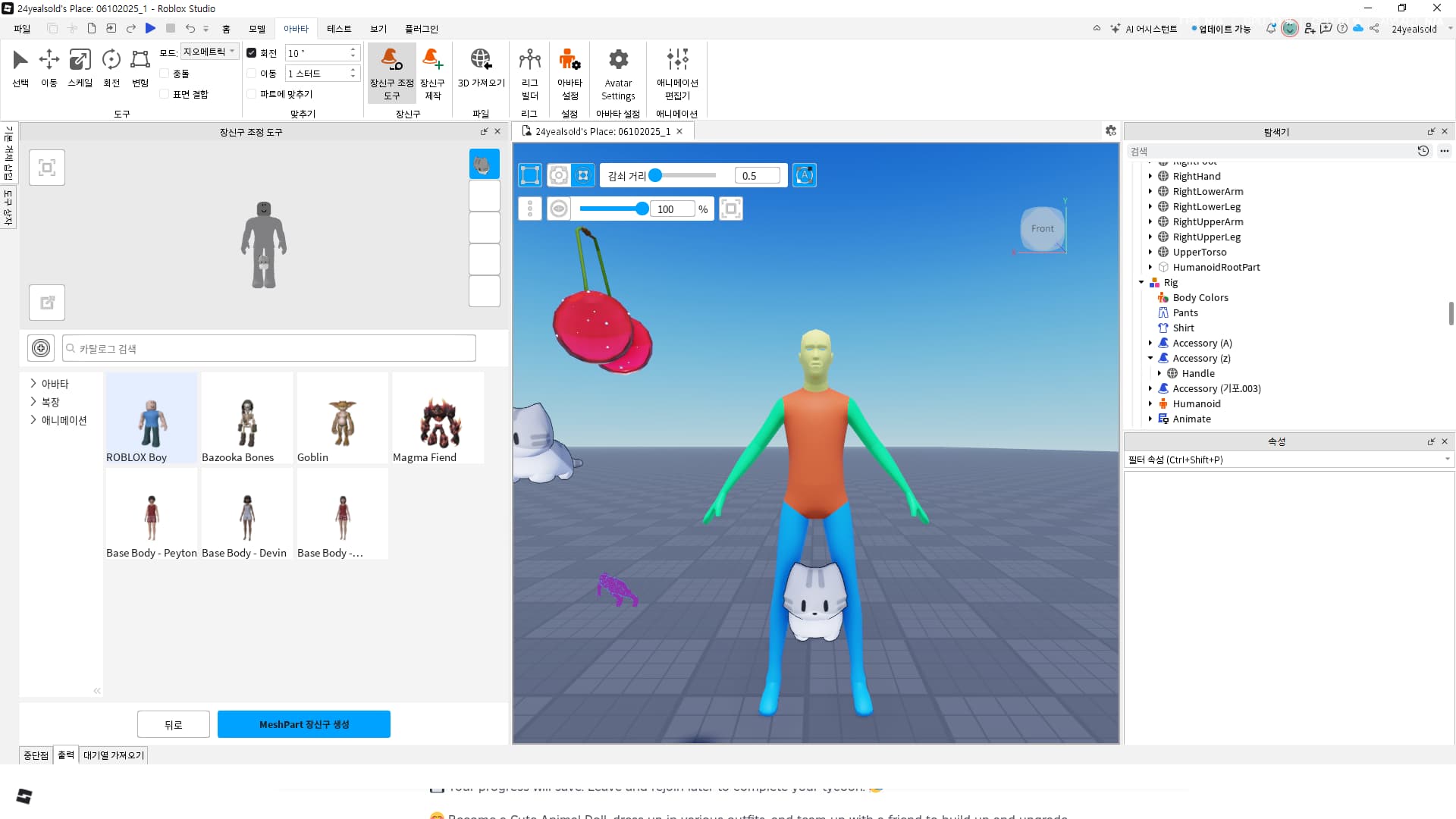Choose the 스케일 (Scale) tool
1456x819 pixels.
[80, 67]
